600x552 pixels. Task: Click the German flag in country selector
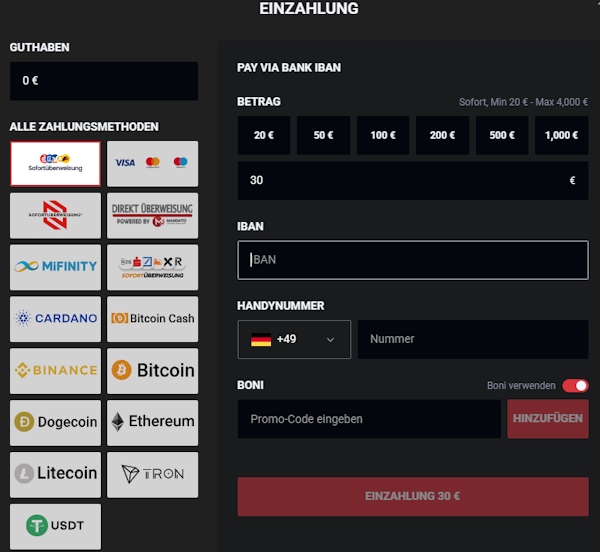click(x=261, y=340)
